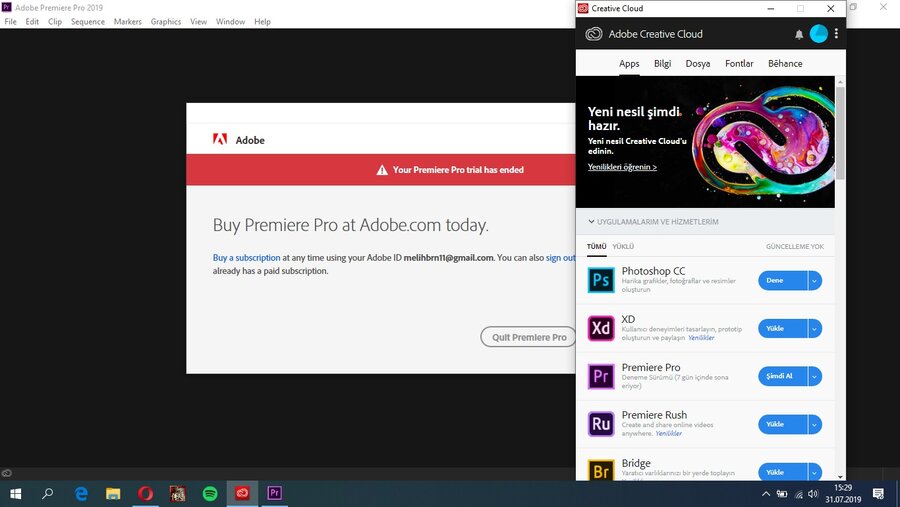Switch to the Behance tab
Screen dimensions: 900x507
point(785,64)
